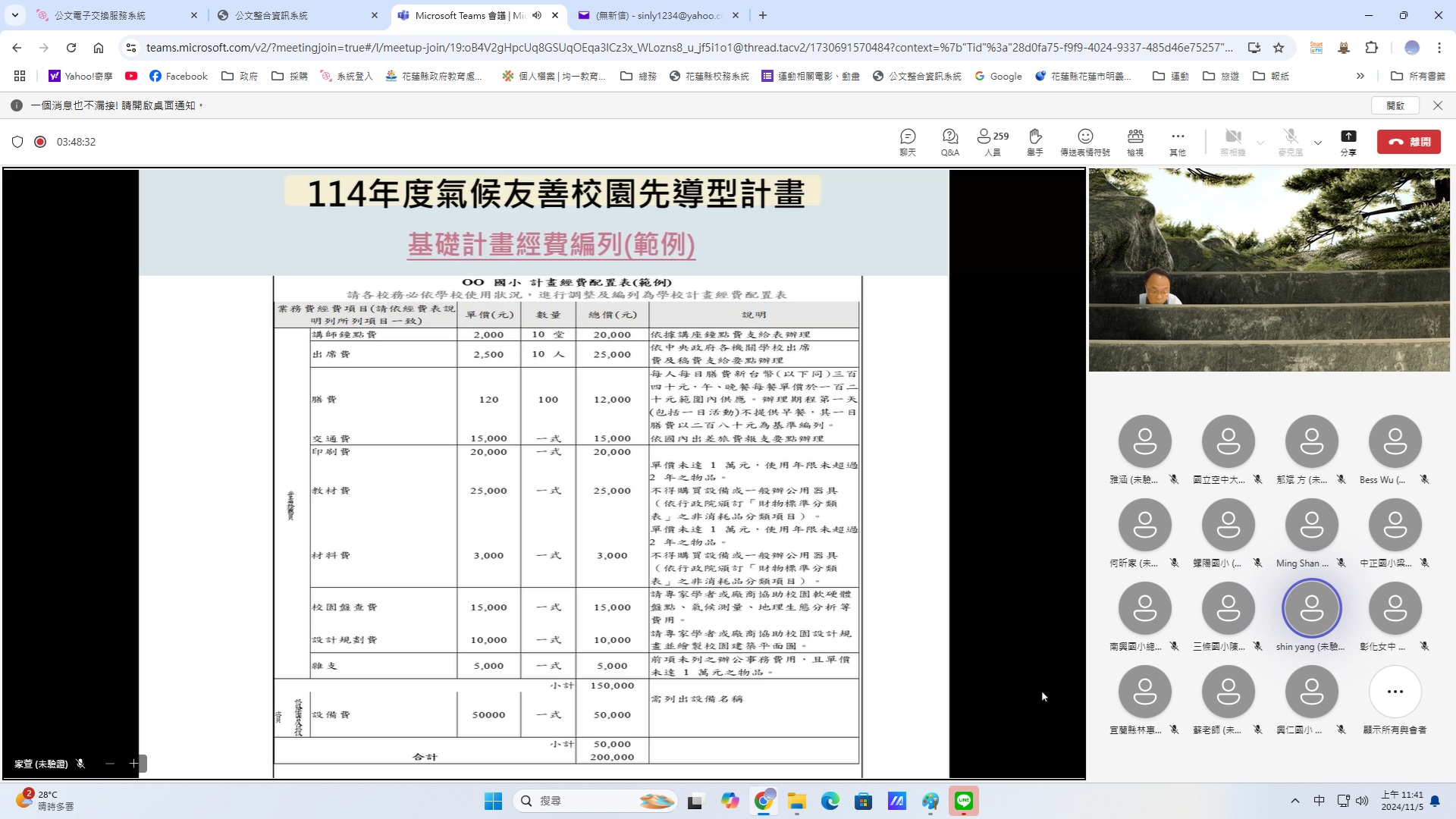The width and height of the screenshot is (1456, 819).
Task: Show all attendees using the ellipsis circle
Action: pos(1395,692)
